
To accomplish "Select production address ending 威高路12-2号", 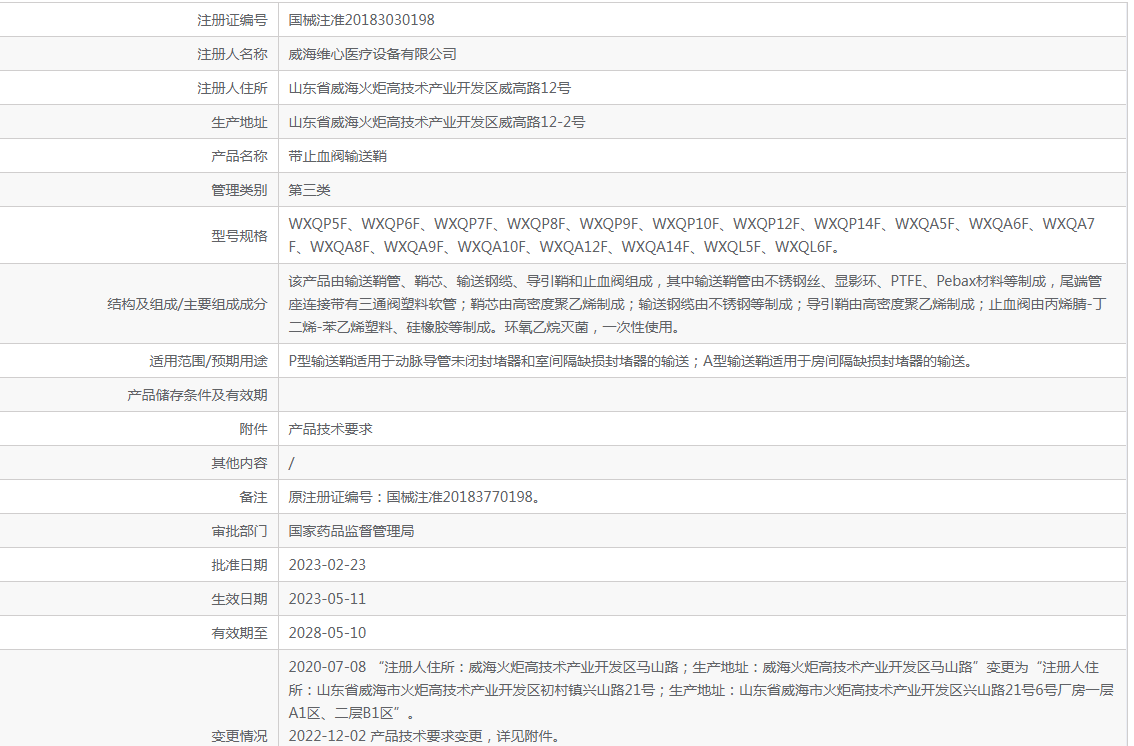I will (437, 122).
